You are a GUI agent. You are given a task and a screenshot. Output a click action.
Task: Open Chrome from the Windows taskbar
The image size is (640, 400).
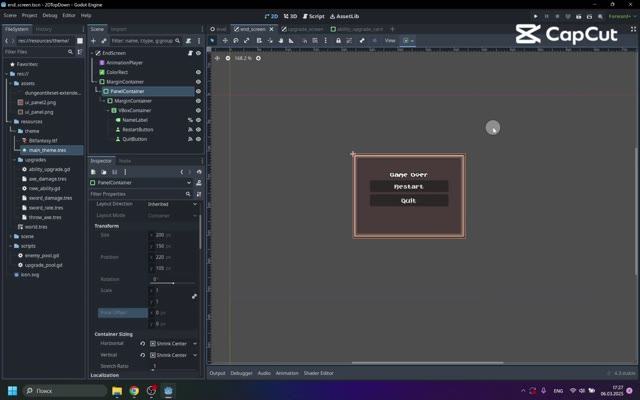pyautogui.click(x=134, y=391)
